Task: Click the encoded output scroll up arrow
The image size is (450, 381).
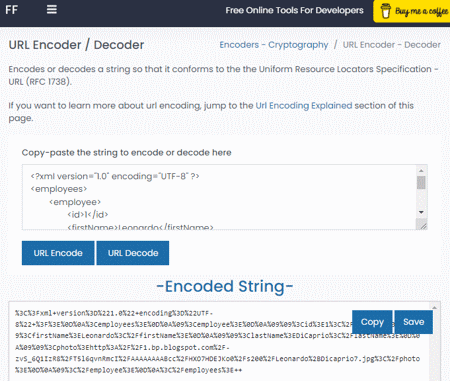Action: click(x=434, y=307)
